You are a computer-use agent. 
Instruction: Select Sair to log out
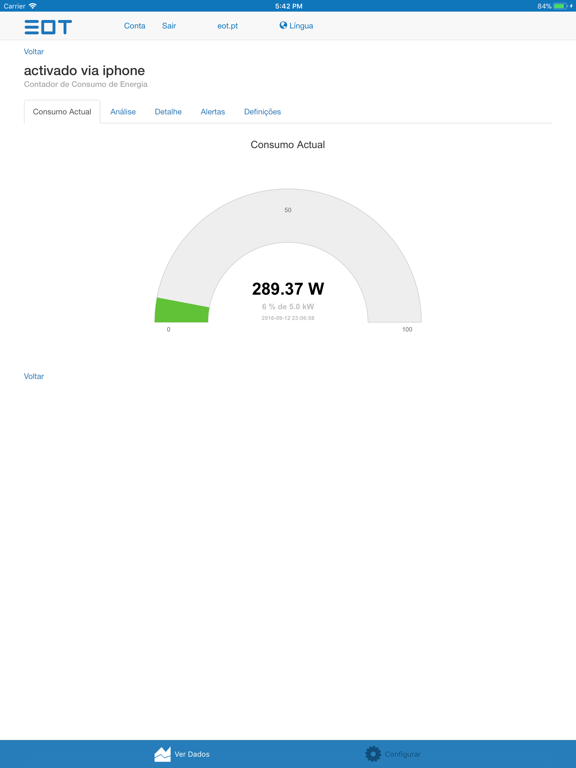point(169,26)
